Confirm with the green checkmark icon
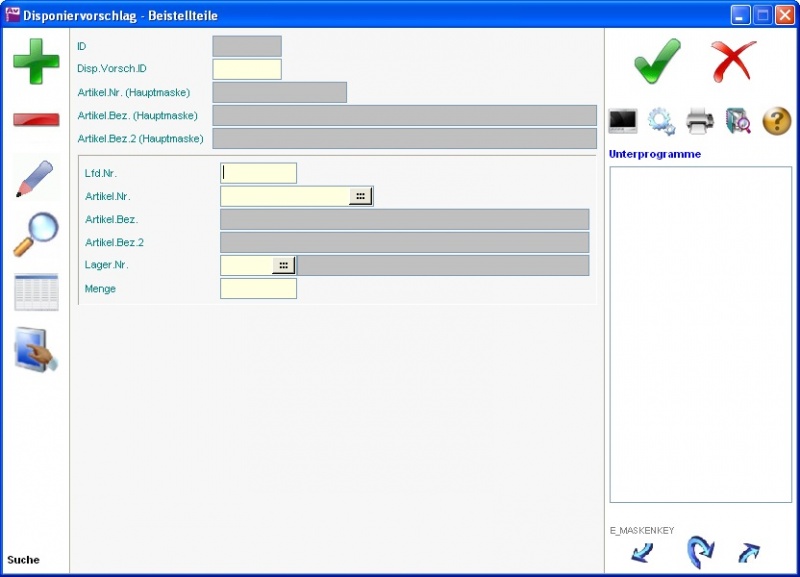800x577 pixels. 657,61
